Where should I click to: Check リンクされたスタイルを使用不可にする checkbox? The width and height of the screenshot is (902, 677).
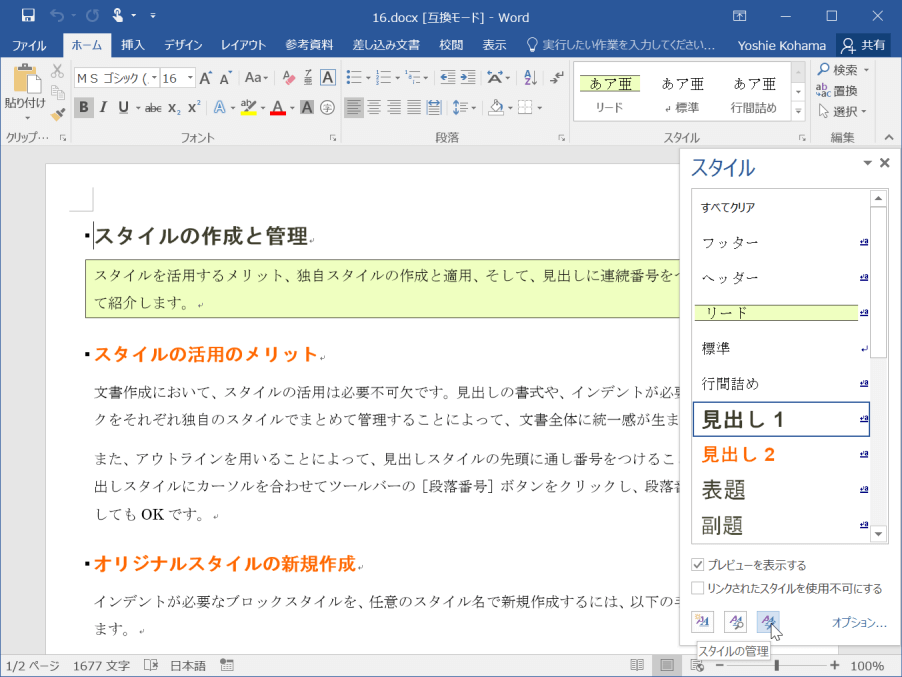pos(698,588)
